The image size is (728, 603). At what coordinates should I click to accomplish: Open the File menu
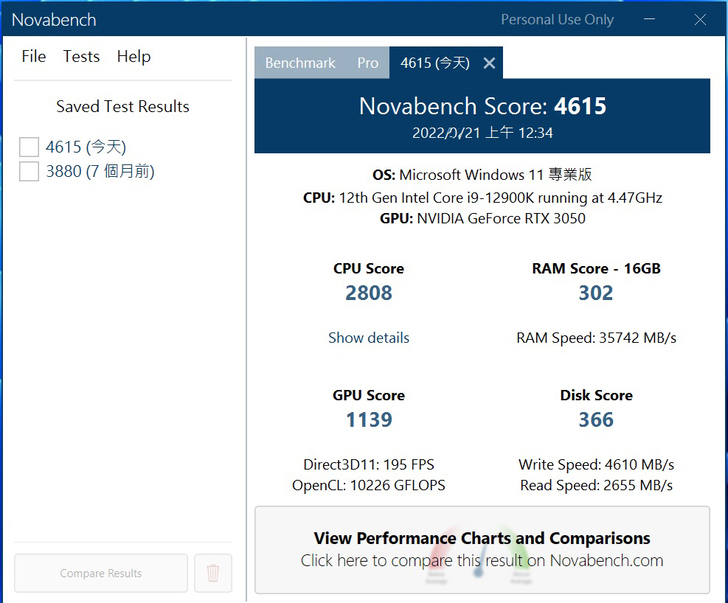click(34, 57)
